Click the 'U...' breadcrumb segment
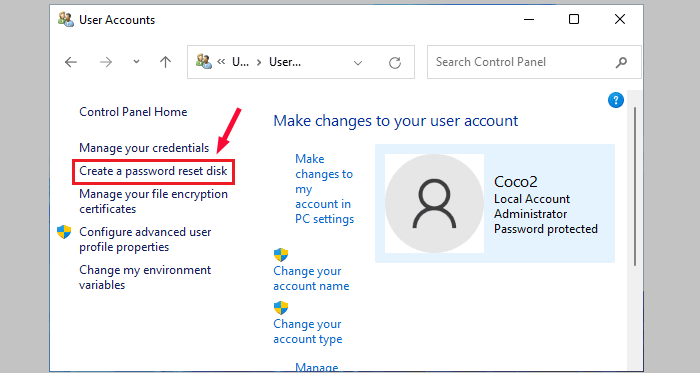Image resolution: width=700 pixels, height=373 pixels. click(x=240, y=62)
